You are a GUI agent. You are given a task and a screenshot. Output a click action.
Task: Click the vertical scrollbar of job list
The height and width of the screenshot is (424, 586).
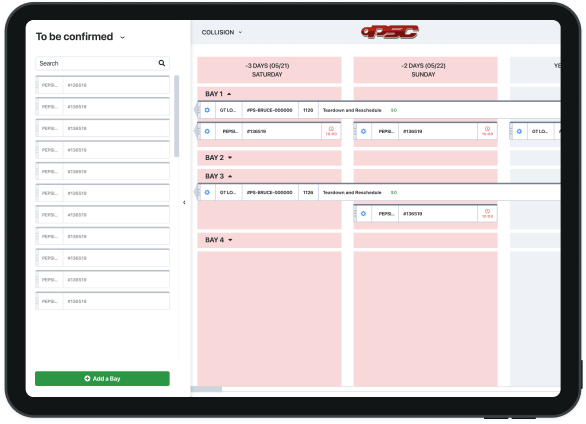(x=176, y=116)
